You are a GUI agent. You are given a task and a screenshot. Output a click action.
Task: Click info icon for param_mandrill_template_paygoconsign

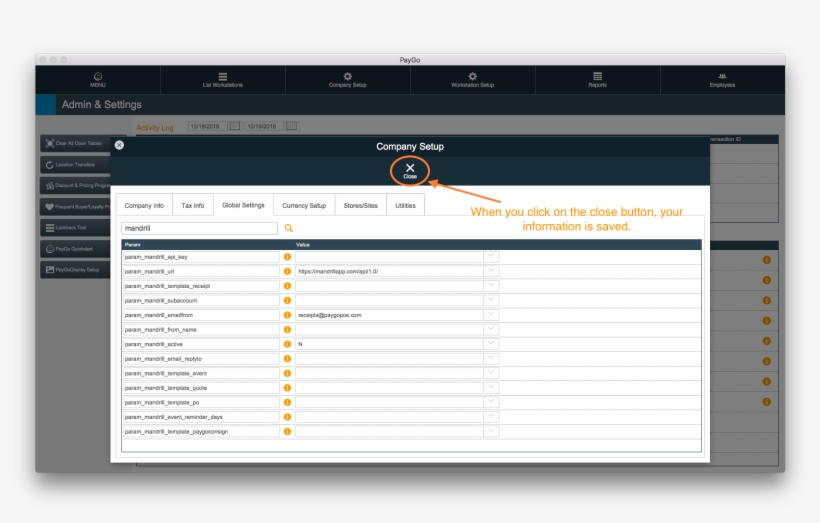click(x=287, y=431)
